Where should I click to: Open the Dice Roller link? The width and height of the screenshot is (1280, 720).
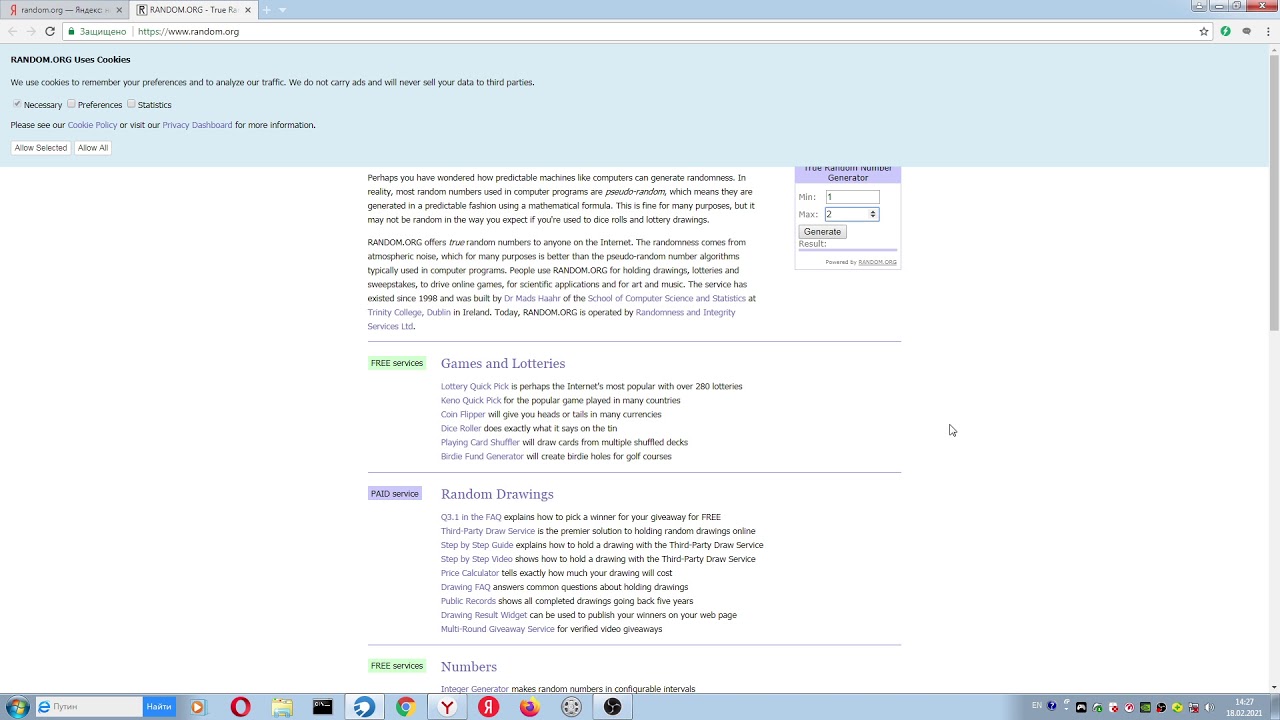point(461,428)
